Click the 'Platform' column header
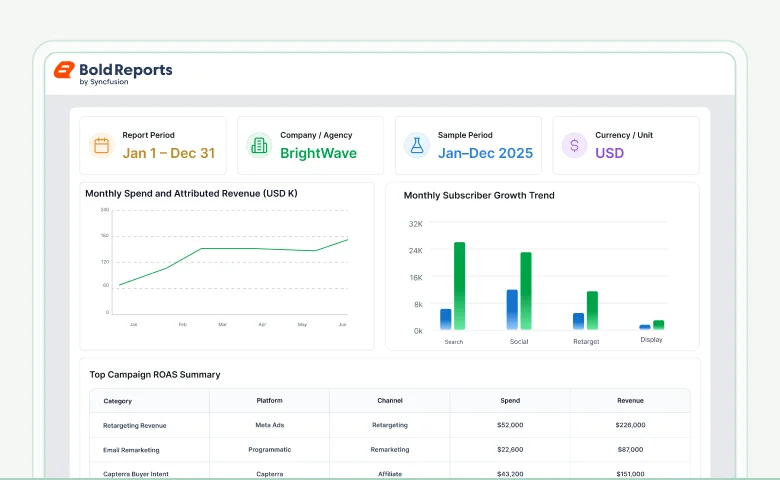The image size is (780, 480). (x=270, y=400)
